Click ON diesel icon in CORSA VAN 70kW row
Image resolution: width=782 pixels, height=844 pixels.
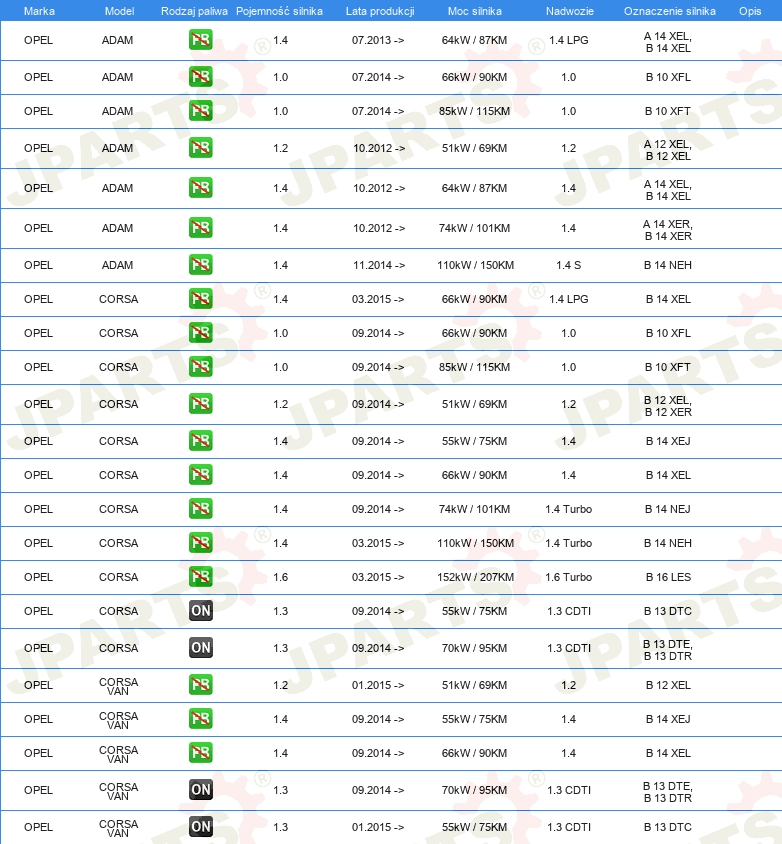tap(201, 790)
